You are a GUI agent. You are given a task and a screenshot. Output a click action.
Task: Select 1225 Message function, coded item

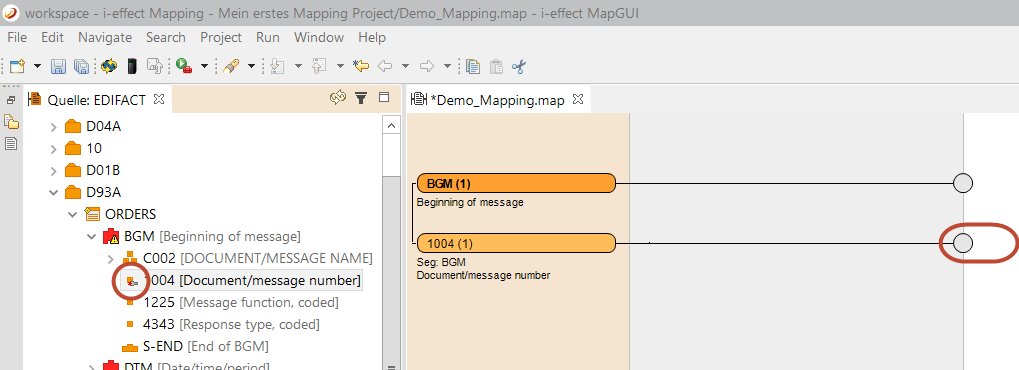coord(241,302)
